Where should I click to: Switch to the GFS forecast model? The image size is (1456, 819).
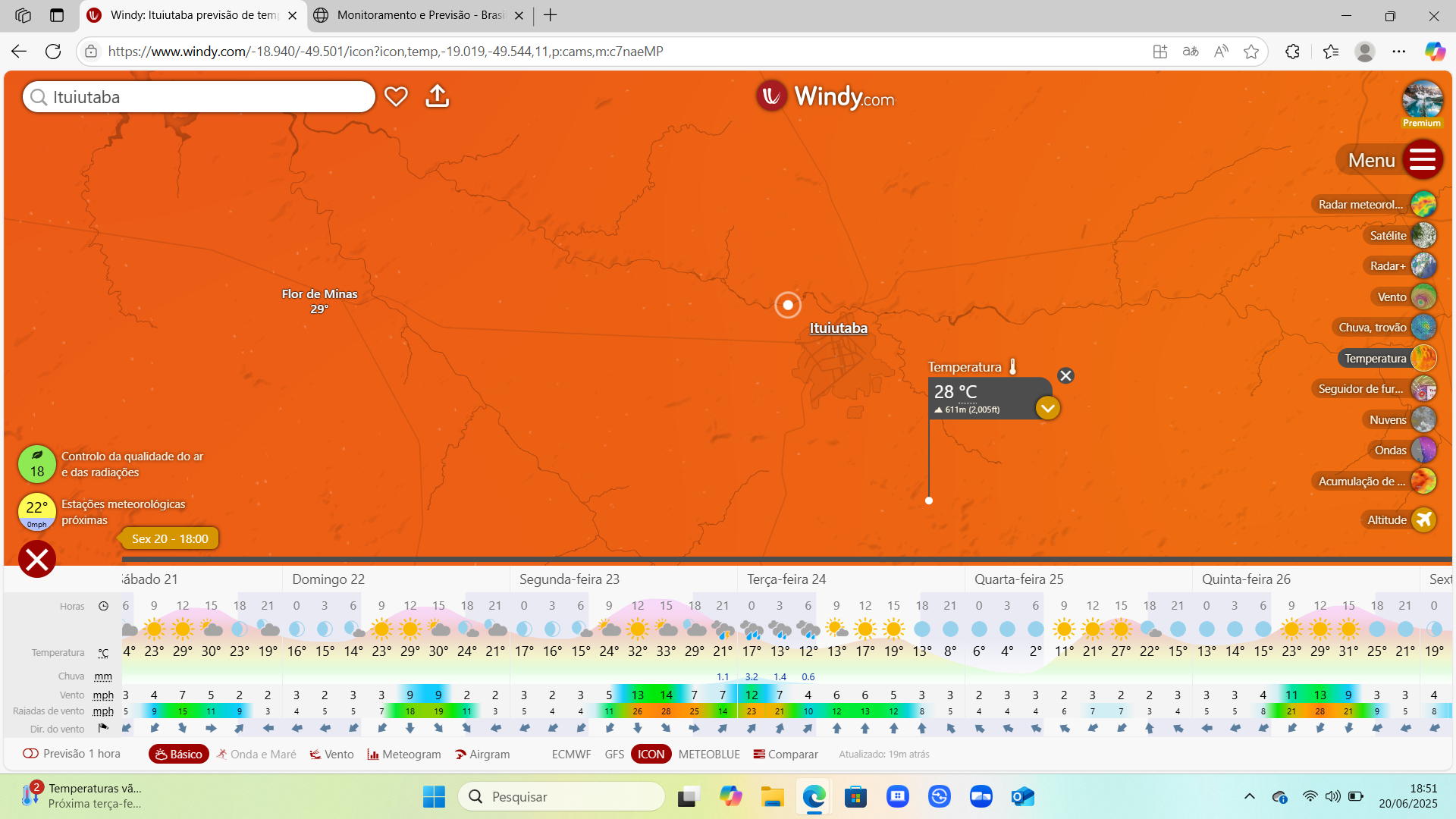614,755
